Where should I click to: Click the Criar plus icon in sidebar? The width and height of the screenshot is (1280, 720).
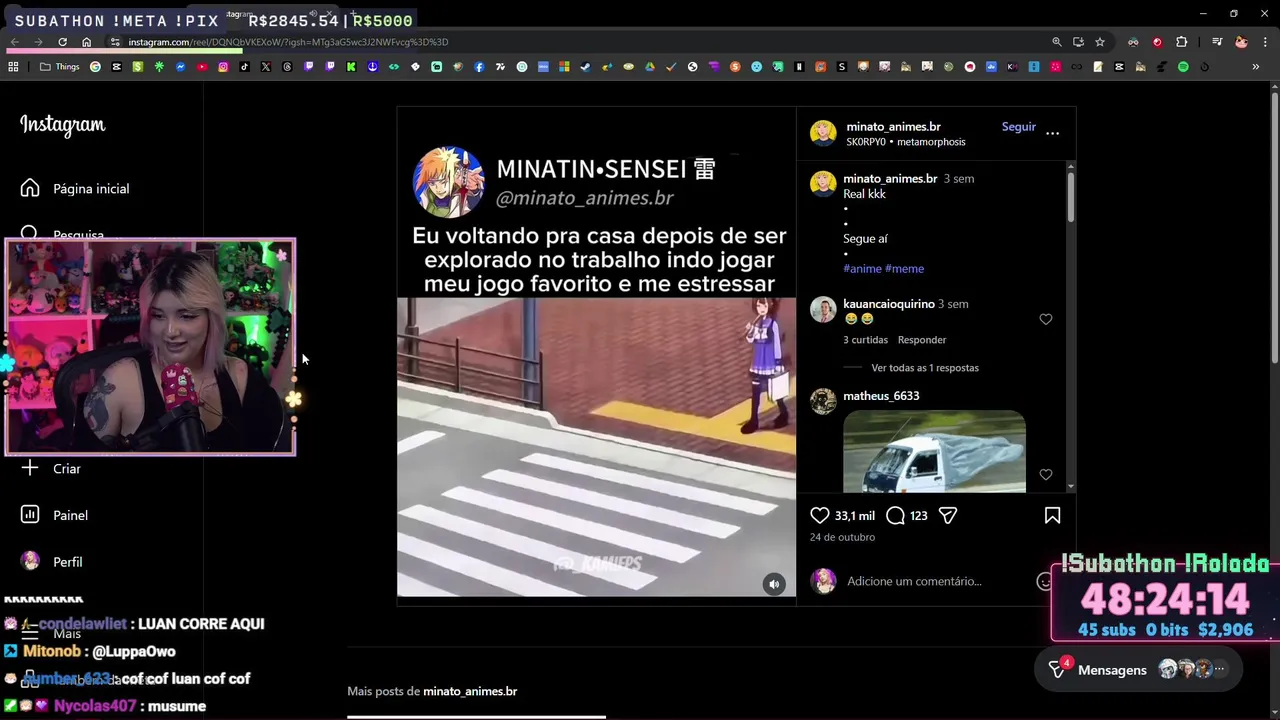point(30,468)
